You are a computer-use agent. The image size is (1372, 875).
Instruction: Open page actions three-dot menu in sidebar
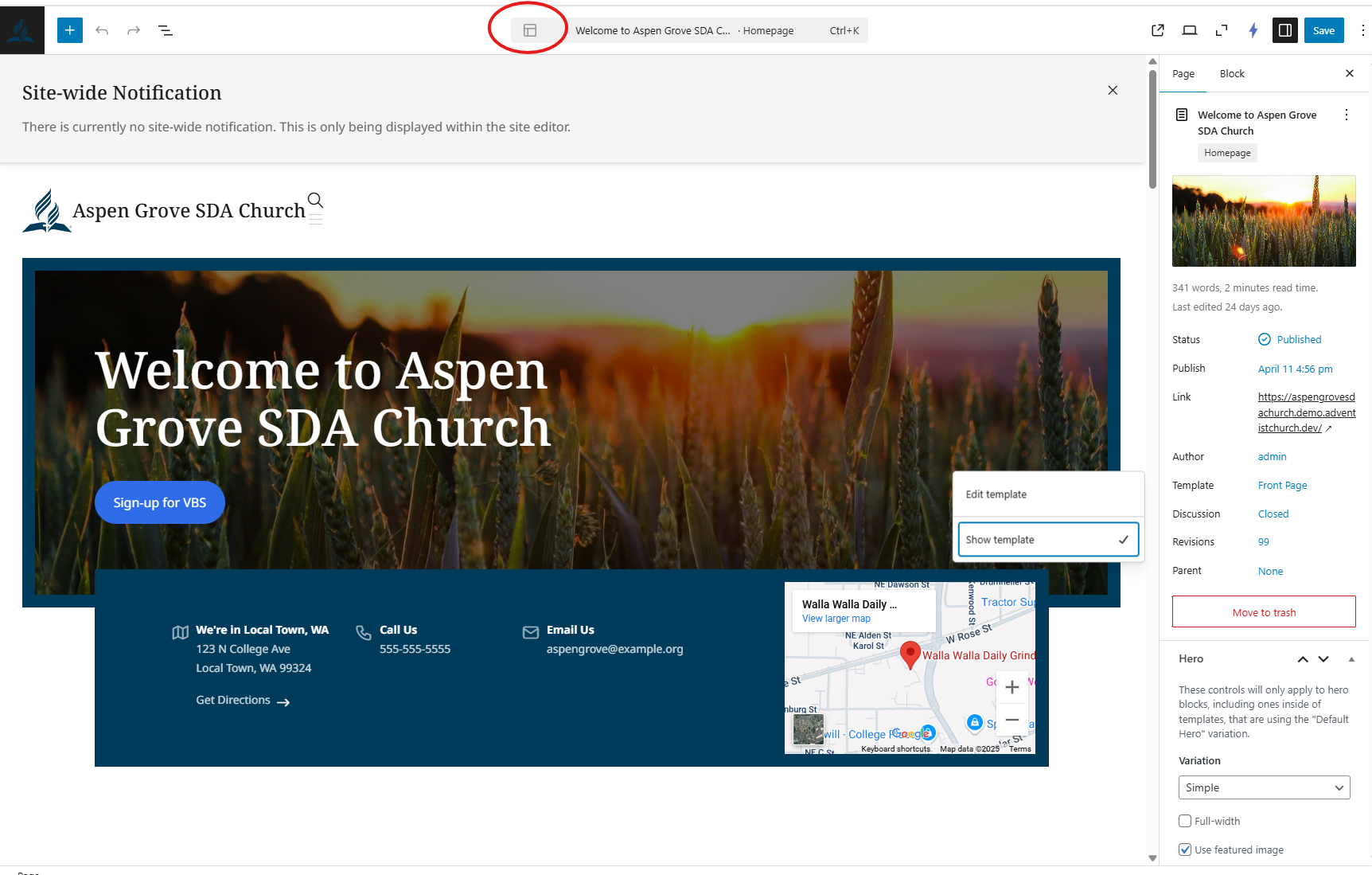1347,115
